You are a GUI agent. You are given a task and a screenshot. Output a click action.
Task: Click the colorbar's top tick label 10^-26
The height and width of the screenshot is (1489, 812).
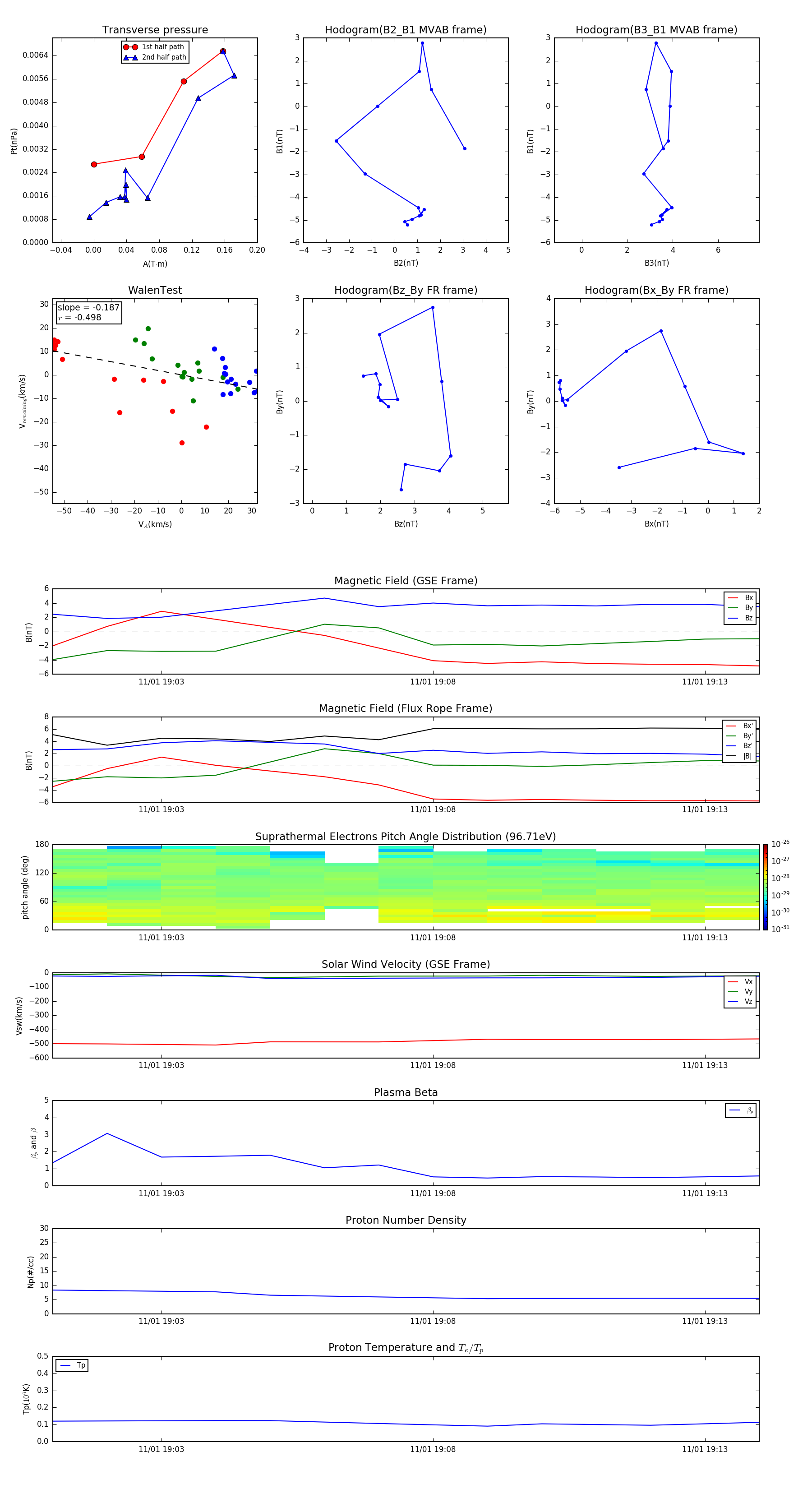pos(780,844)
